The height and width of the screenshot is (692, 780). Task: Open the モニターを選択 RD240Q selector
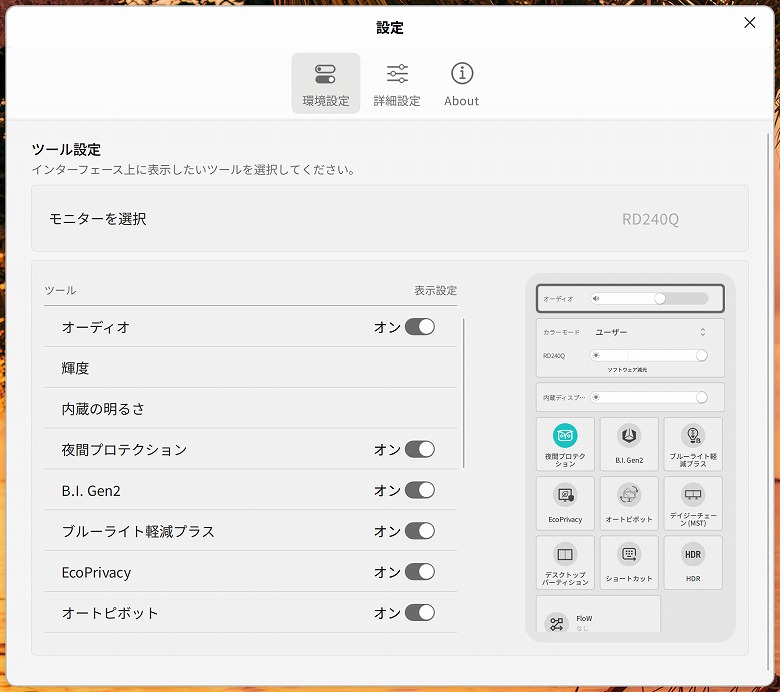[x=650, y=219]
